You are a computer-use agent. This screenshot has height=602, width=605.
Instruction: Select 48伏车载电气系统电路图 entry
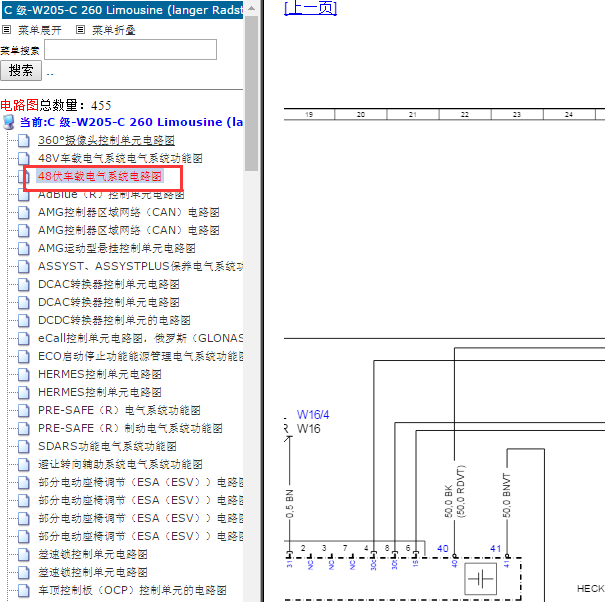tap(100, 176)
